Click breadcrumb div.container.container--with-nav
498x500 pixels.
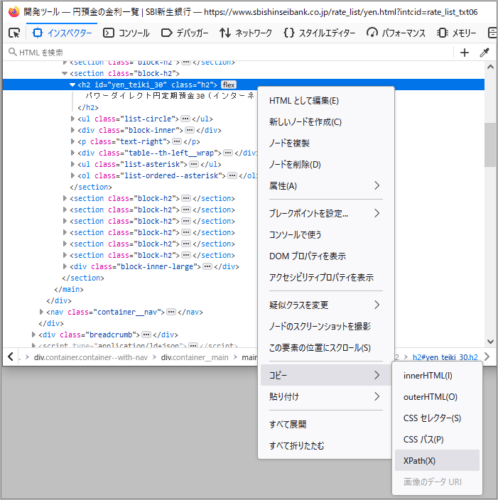pyautogui.click(x=91, y=357)
